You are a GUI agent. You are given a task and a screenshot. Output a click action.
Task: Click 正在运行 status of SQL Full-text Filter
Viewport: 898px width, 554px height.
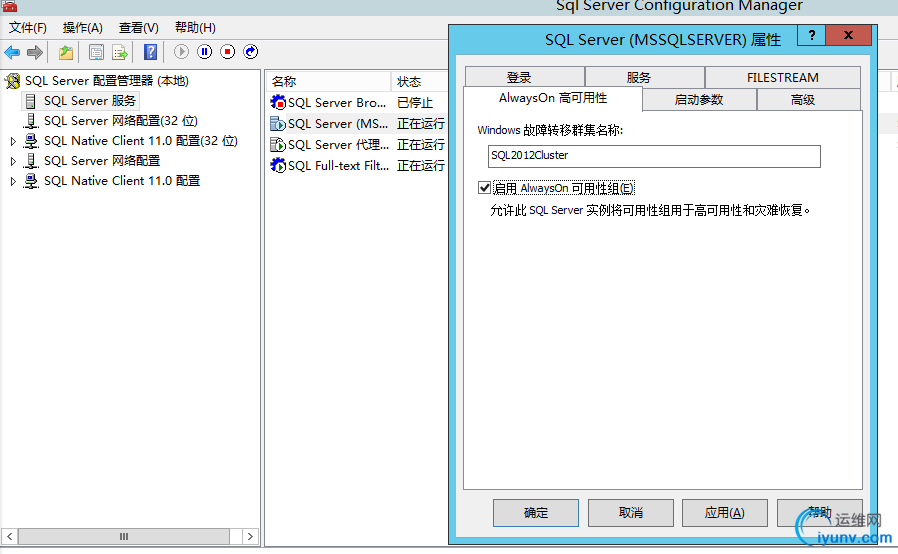[421, 166]
